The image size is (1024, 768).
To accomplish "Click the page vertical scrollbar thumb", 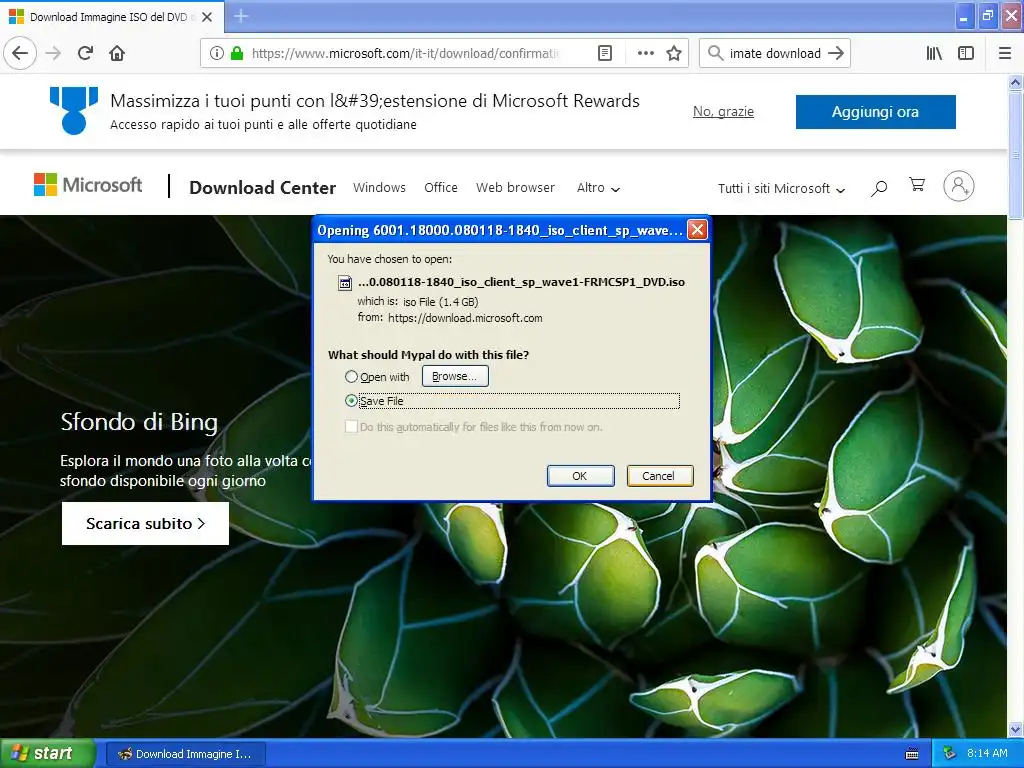I will (x=1015, y=155).
